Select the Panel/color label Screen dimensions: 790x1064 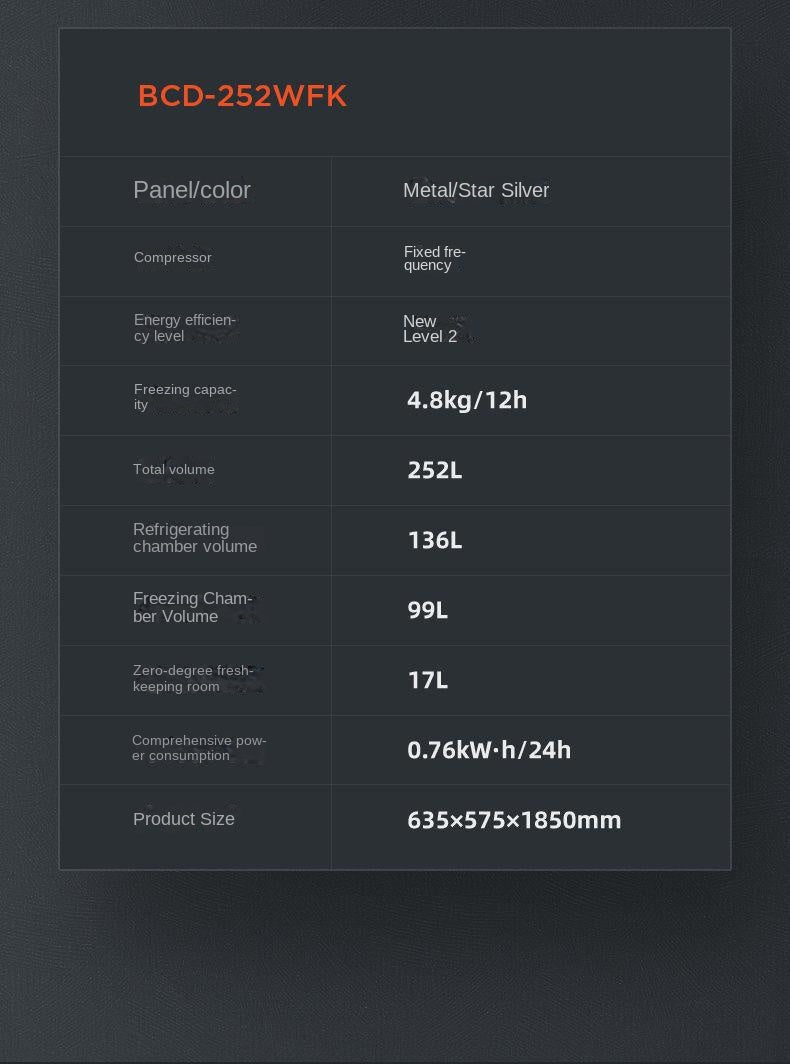(192, 190)
